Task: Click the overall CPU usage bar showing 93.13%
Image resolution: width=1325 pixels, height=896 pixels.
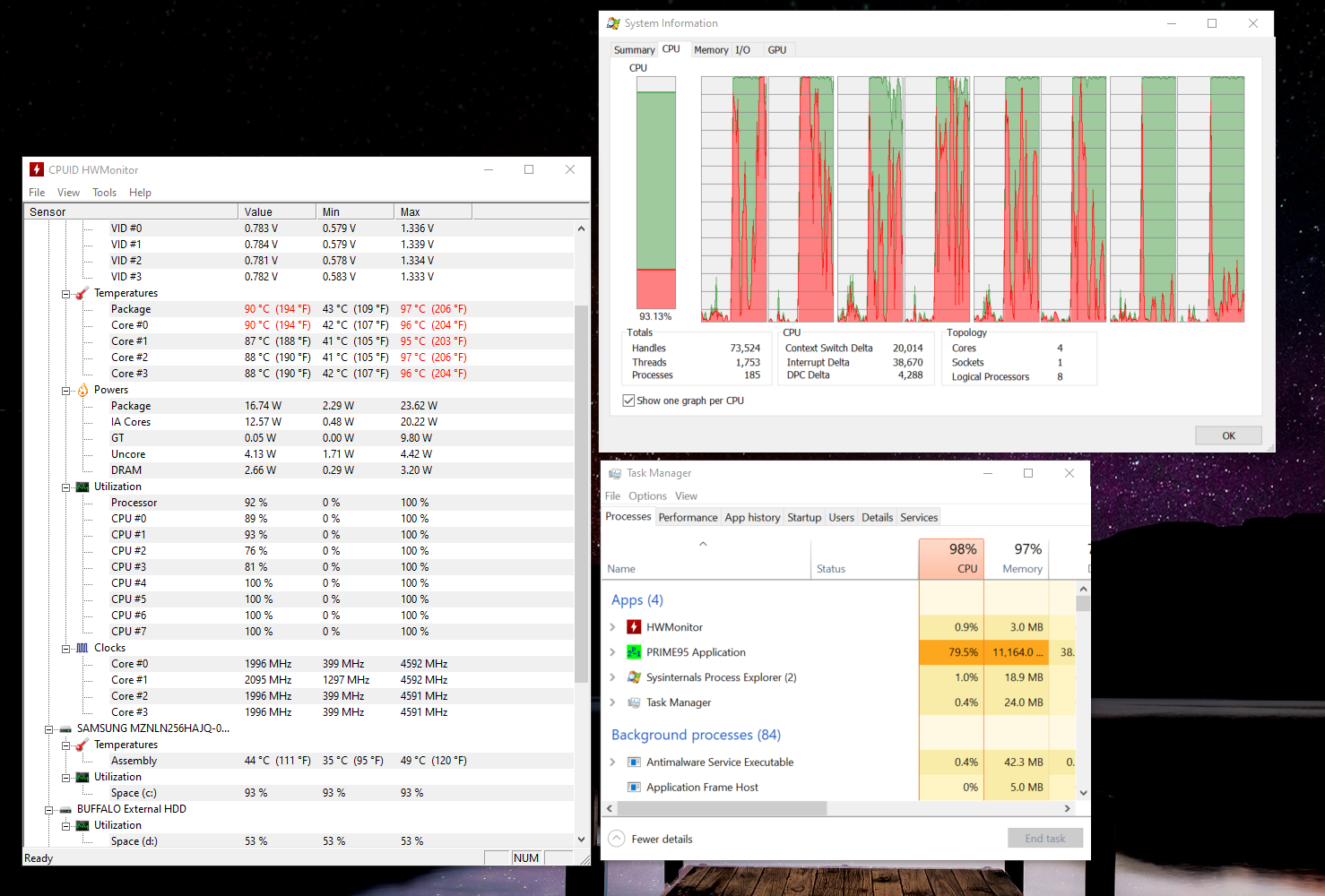Action: 656,193
